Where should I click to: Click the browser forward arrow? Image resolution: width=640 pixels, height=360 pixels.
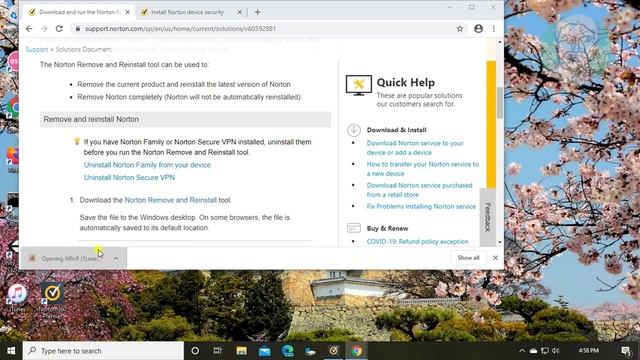click(x=44, y=29)
